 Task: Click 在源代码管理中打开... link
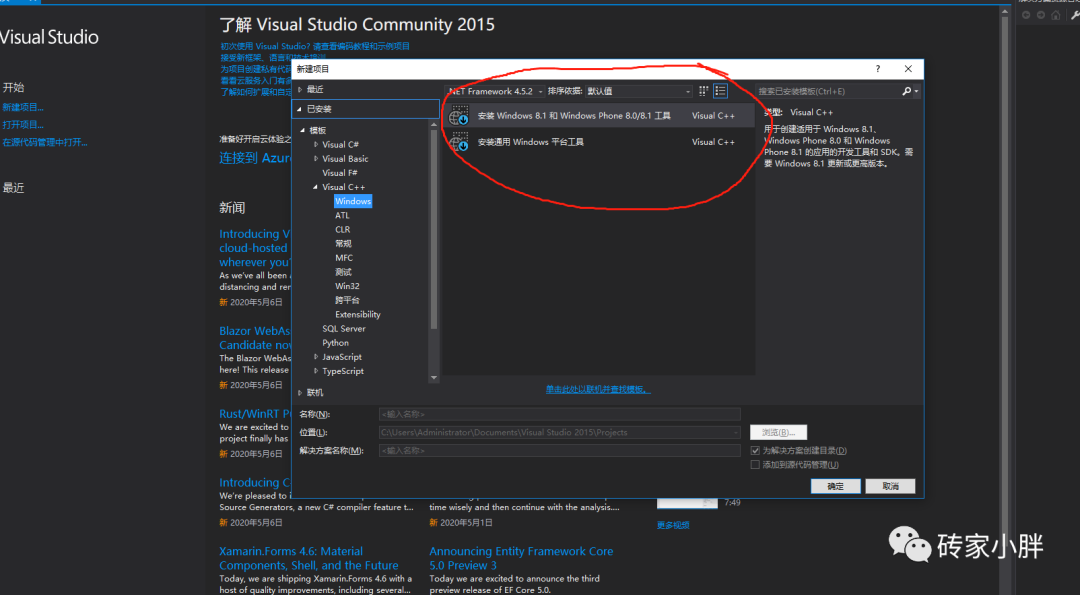pyautogui.click(x=45, y=143)
